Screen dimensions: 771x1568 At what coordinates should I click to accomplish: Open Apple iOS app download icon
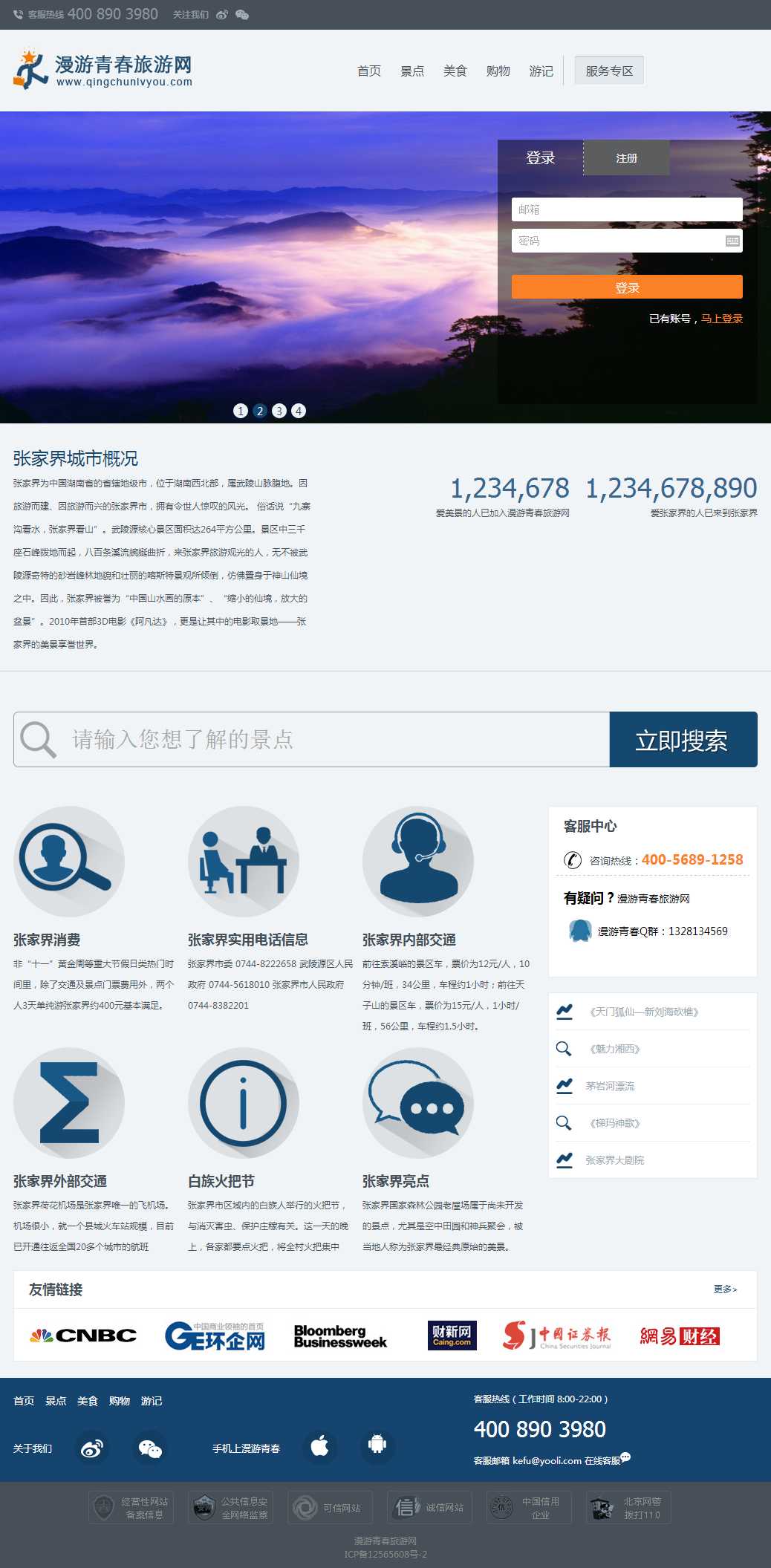tap(320, 1447)
